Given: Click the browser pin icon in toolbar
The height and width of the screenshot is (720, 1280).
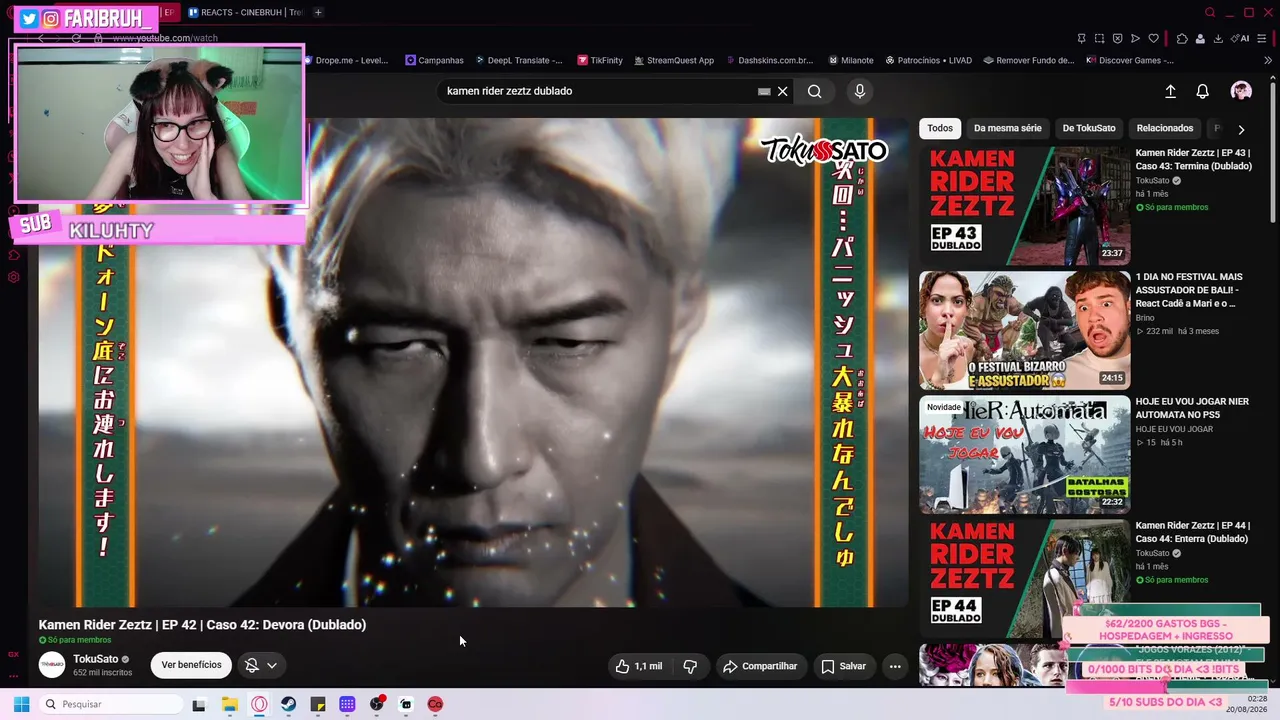Looking at the screenshot, I should tap(1081, 38).
